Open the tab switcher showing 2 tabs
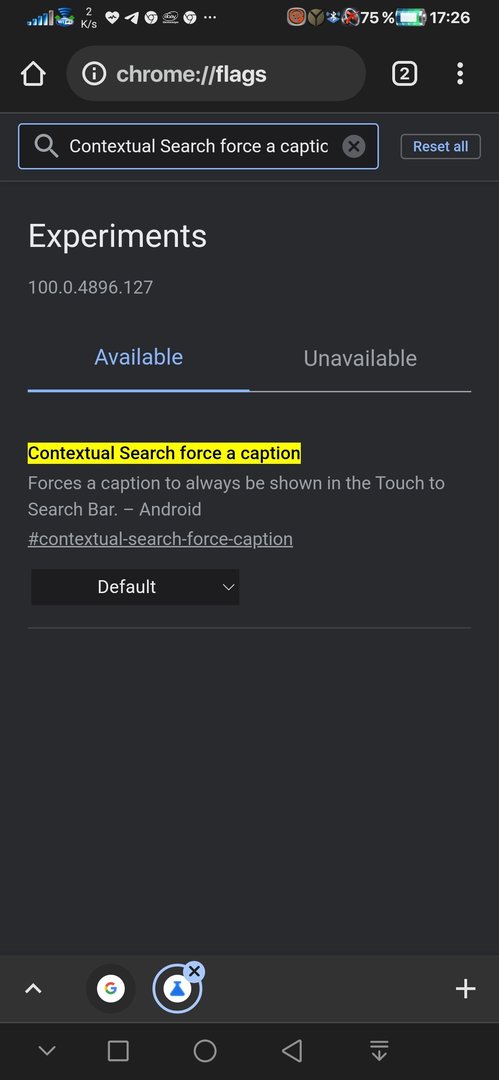This screenshot has height=1080, width=499. click(405, 74)
